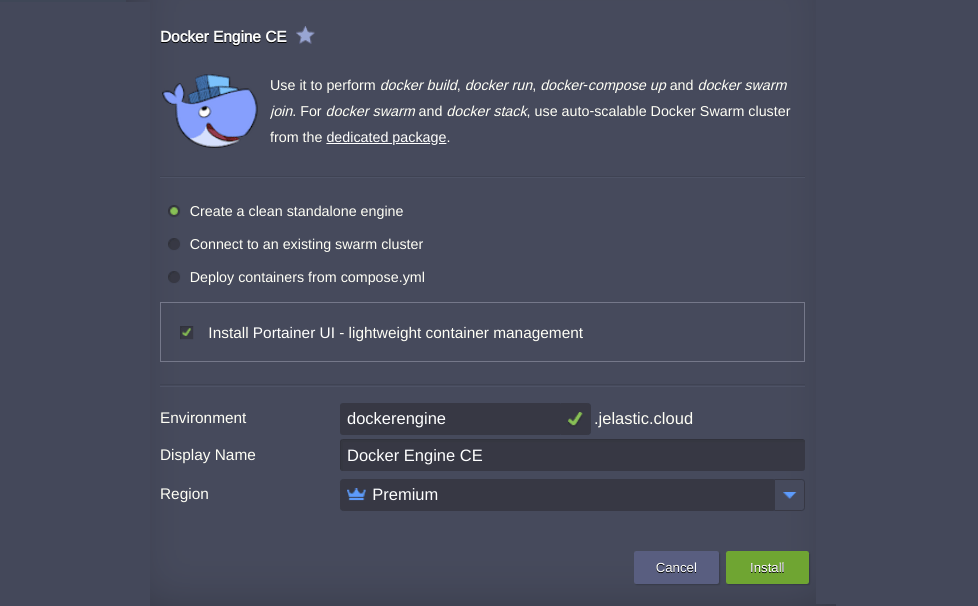Select Create a clean standalone engine

(x=174, y=211)
